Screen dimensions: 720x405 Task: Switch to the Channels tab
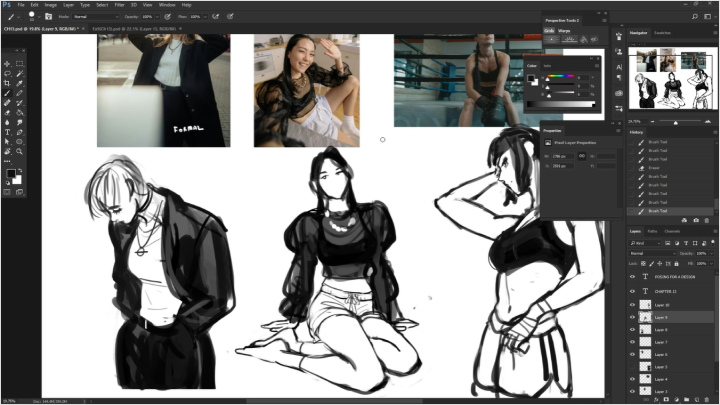[672, 231]
